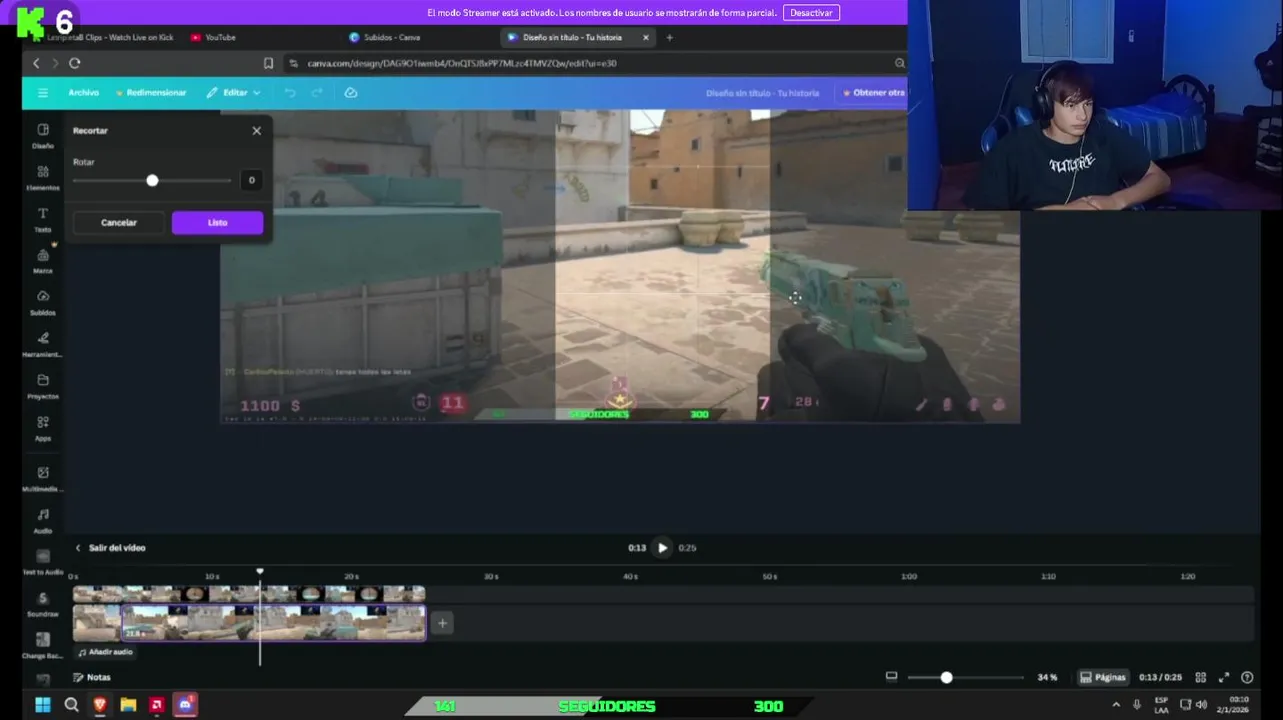Screen dimensions: 1283x720
Task: Click the bookmark icon by the address bar
Action: pos(268,63)
